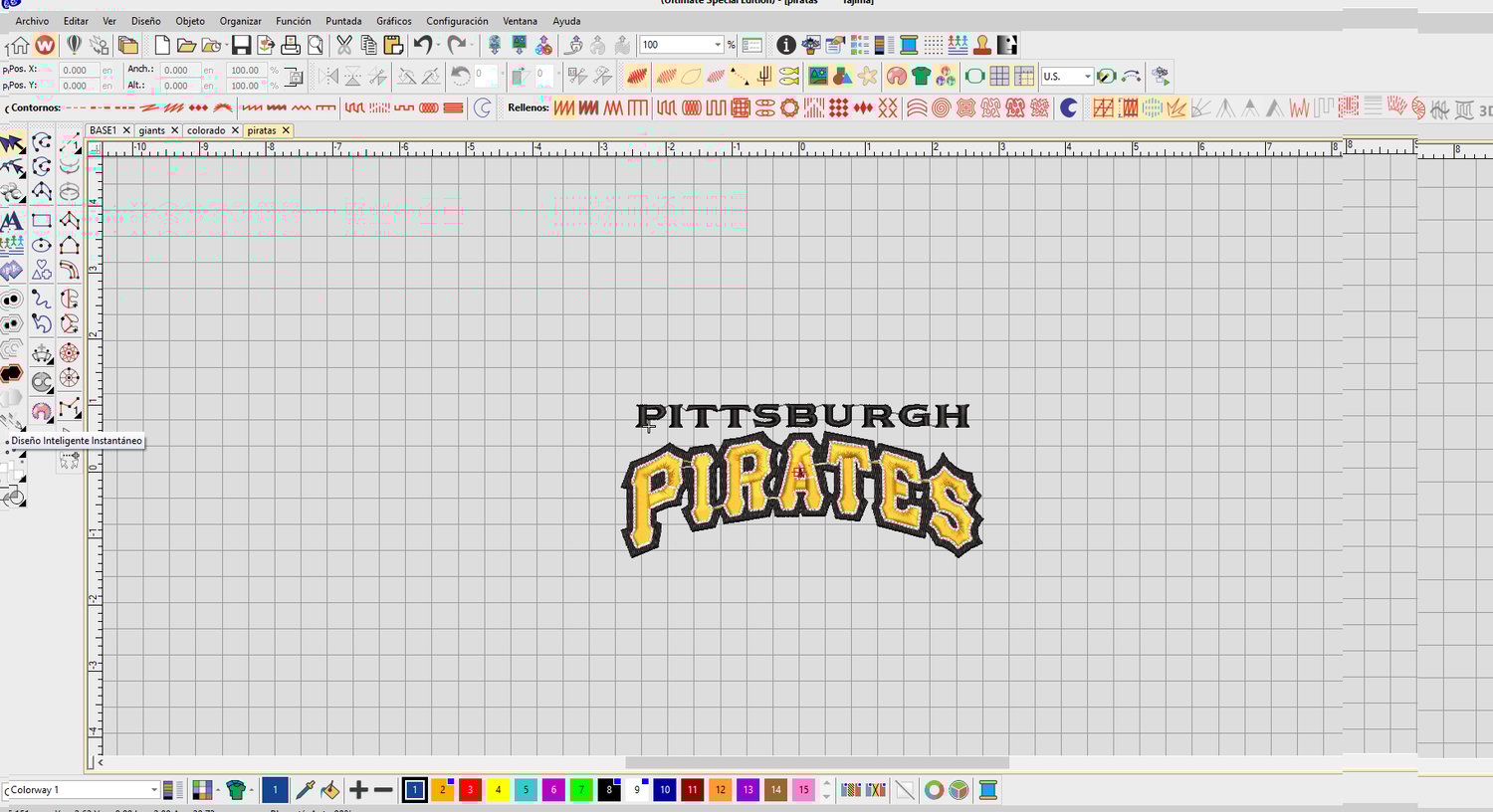This screenshot has height=812, width=1493.
Task: Open the U.S. measurement units dropdown
Action: pyautogui.click(x=1087, y=77)
